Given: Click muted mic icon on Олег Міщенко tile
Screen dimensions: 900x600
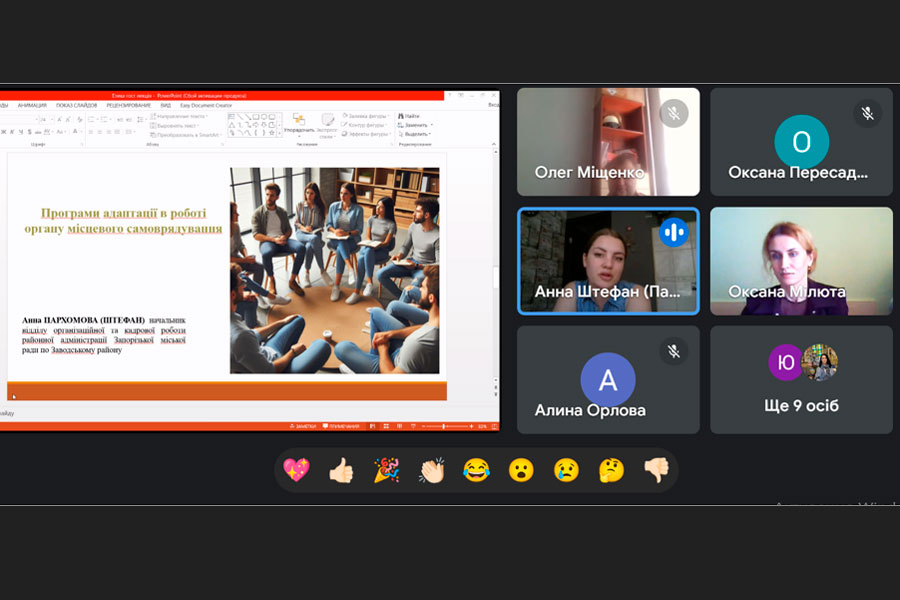Looking at the screenshot, I should [x=674, y=113].
